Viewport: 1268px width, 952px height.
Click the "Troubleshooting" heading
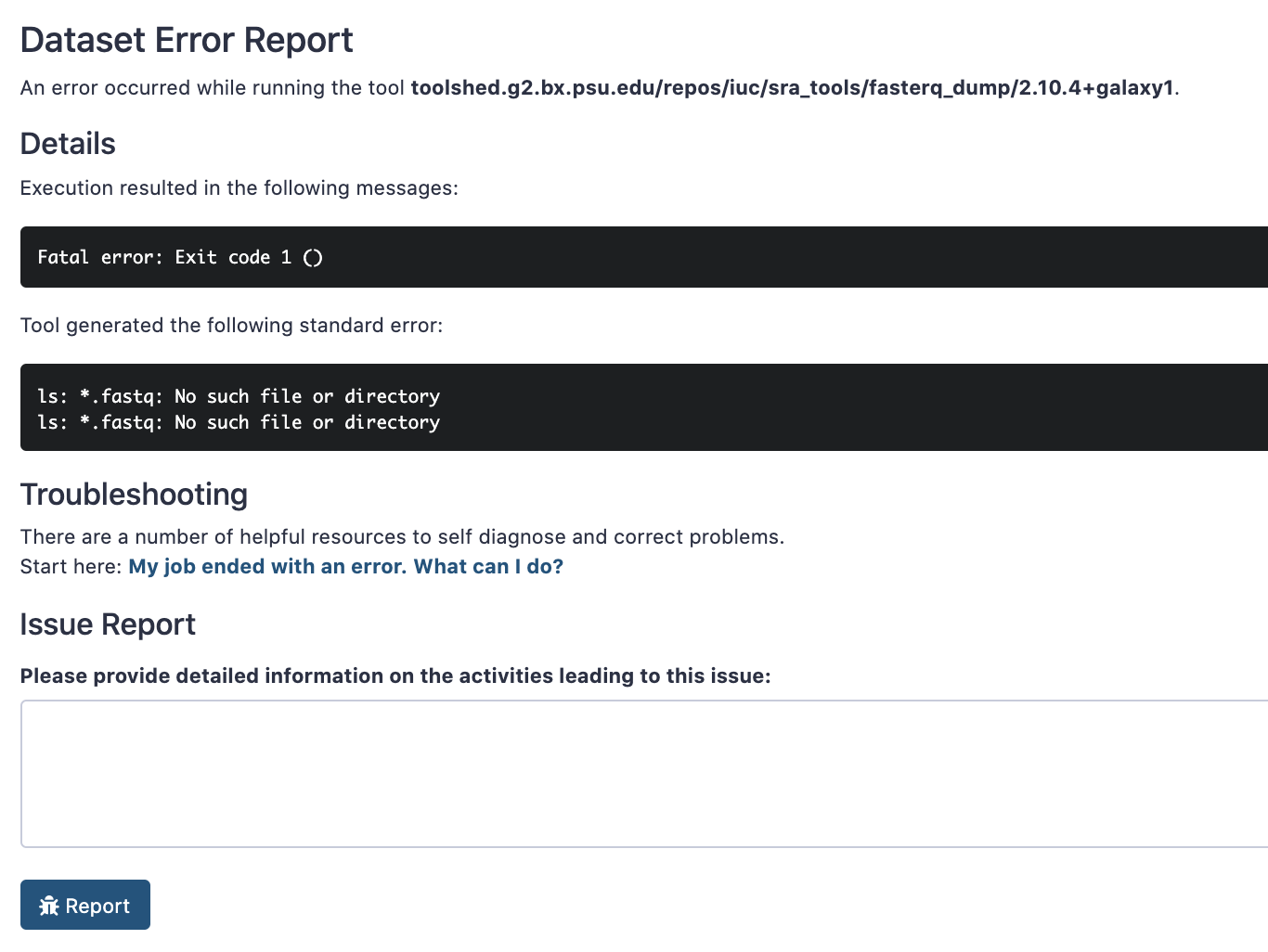(x=134, y=495)
